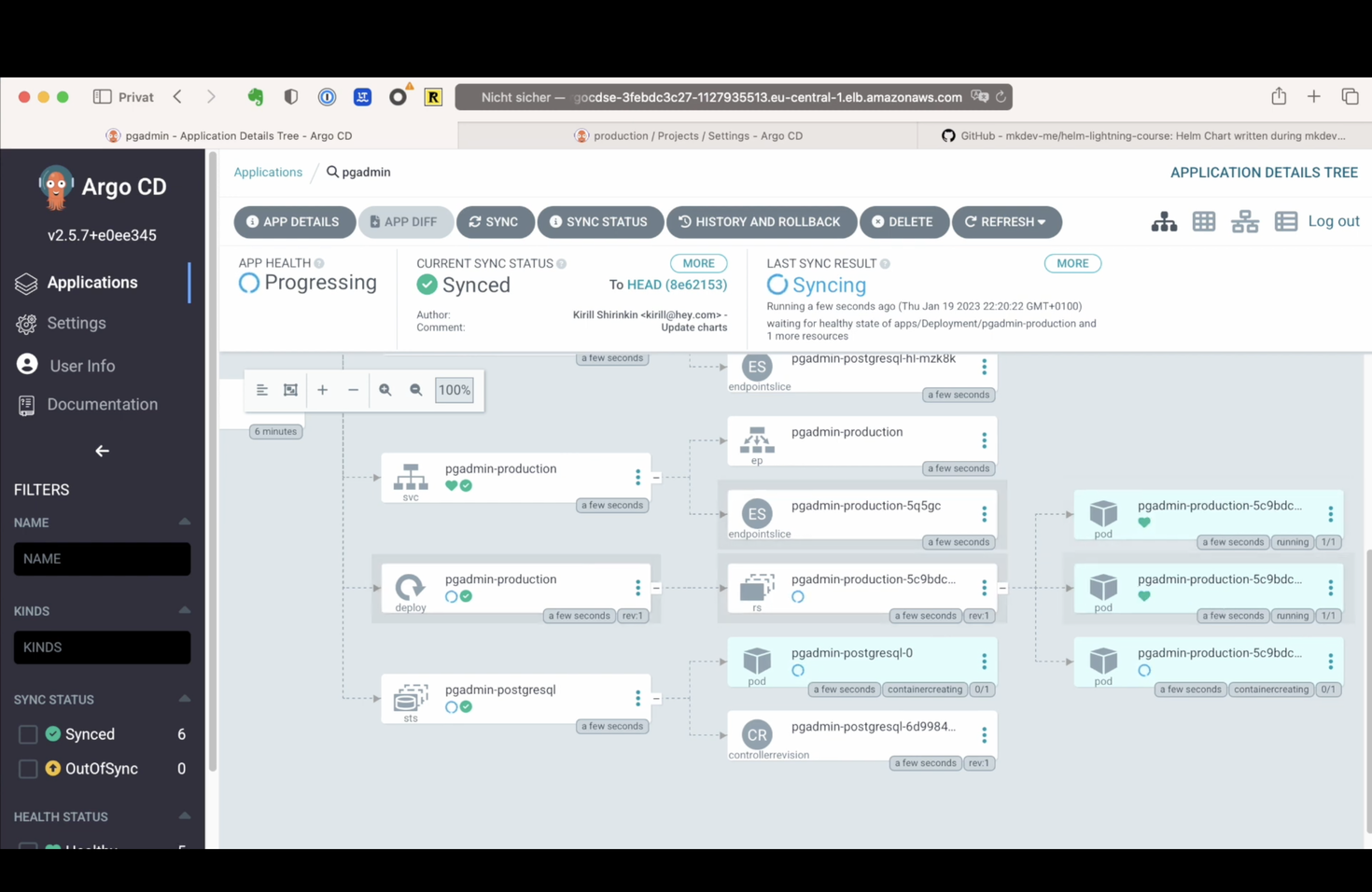This screenshot has height=892, width=1372.
Task: Open kebab menu of pgadmin-postgresql-6d9984 controllerrevision
Action: 984,735
